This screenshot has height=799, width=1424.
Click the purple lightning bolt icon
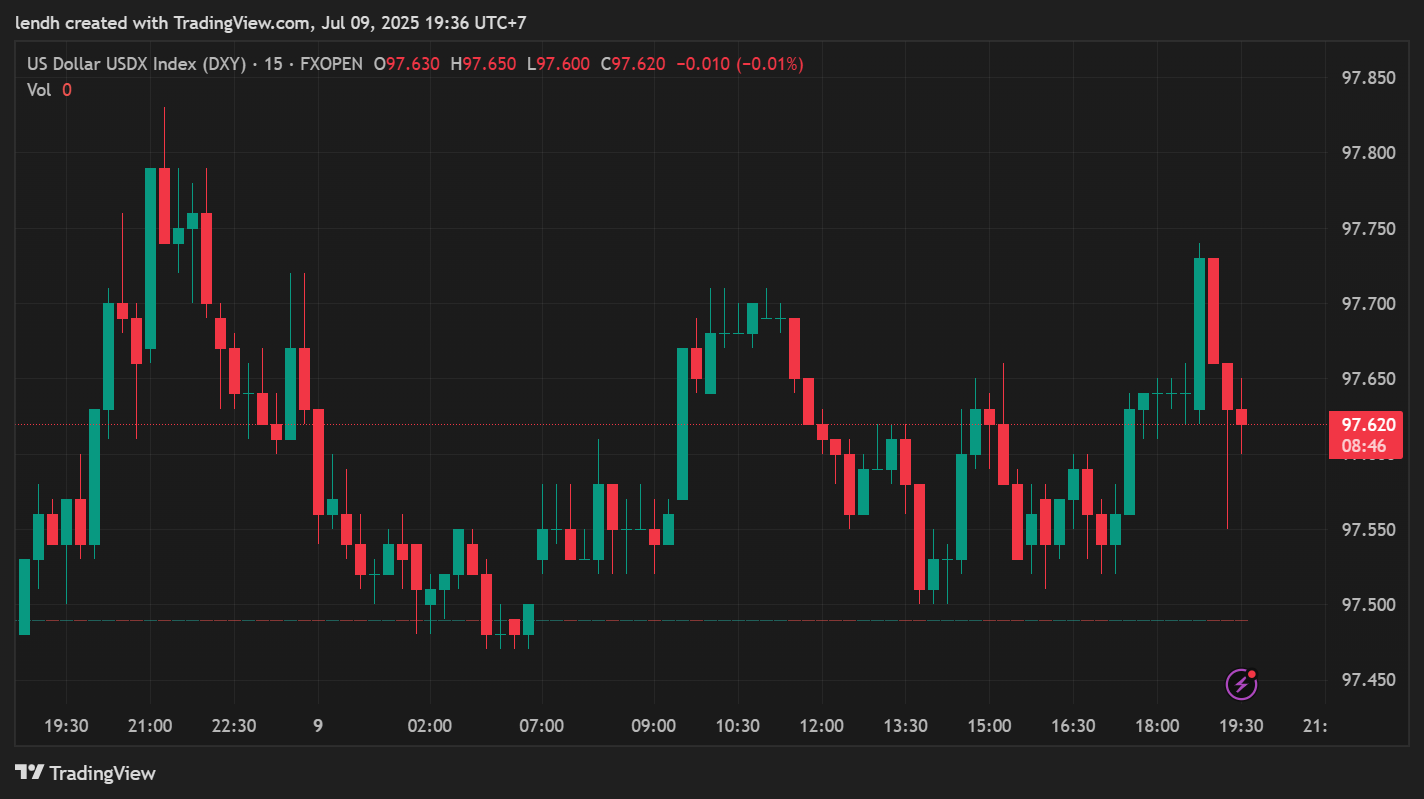tap(1241, 684)
